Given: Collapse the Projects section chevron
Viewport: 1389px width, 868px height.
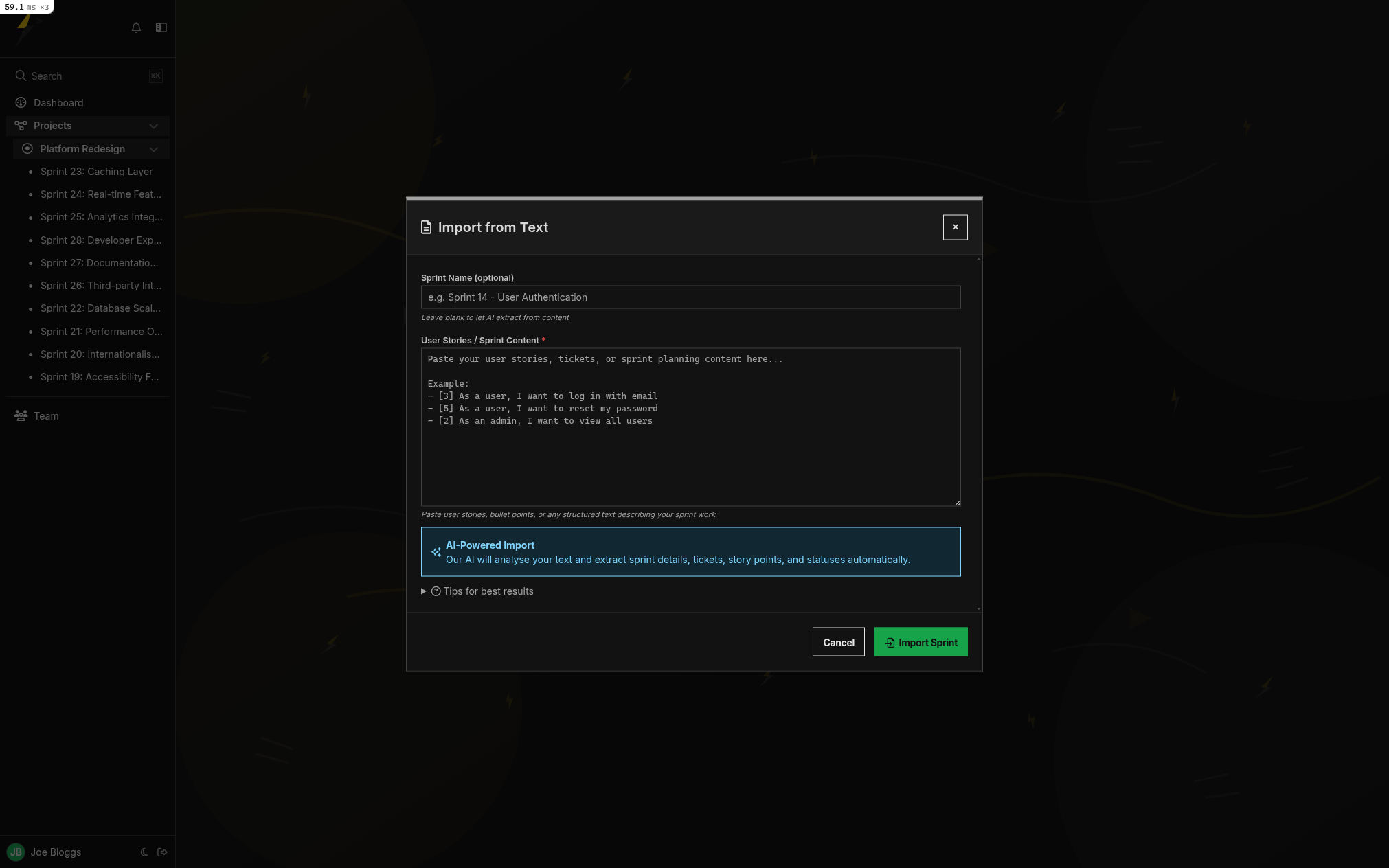Looking at the screenshot, I should click(154, 126).
